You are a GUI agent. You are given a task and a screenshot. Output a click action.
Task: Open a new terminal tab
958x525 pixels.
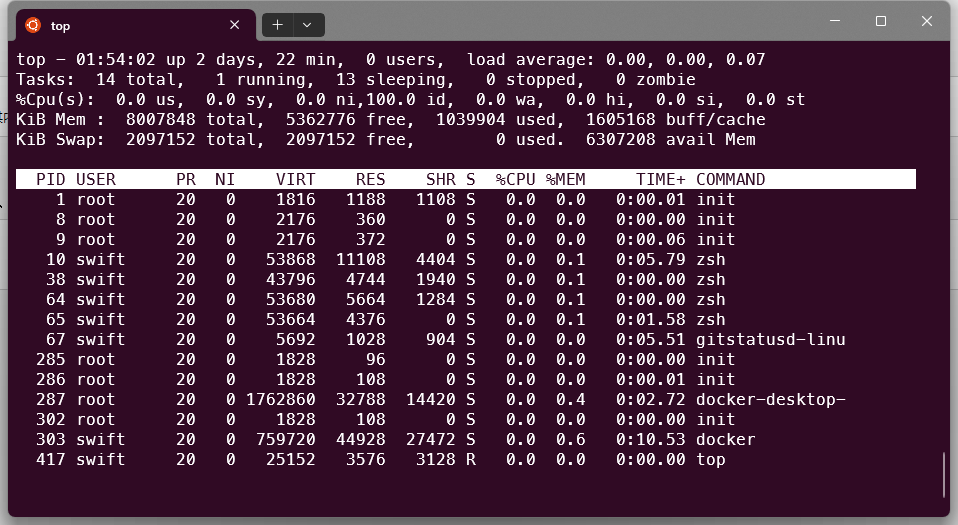[277, 25]
